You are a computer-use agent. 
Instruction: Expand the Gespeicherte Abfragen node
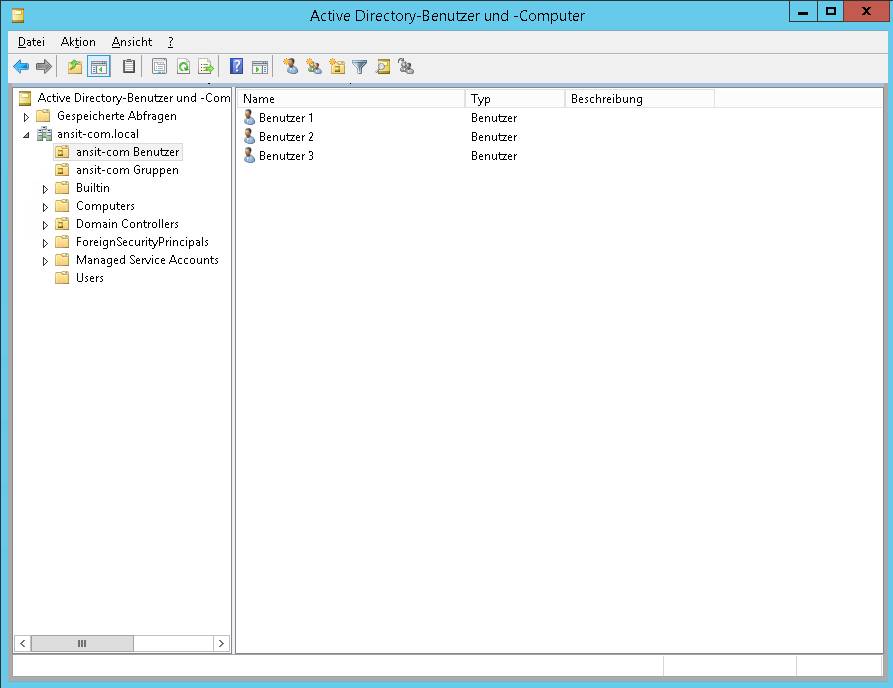pyautogui.click(x=27, y=117)
